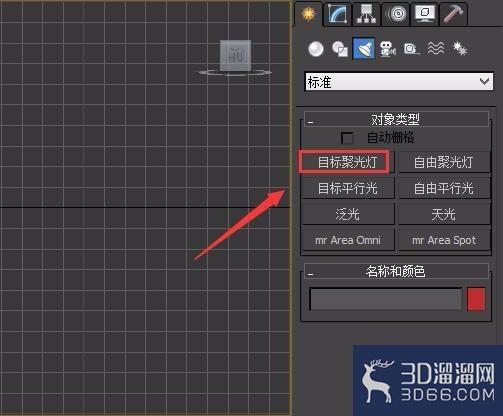The width and height of the screenshot is (503, 416).
Task: Click the 目标平行光 button
Action: [348, 188]
